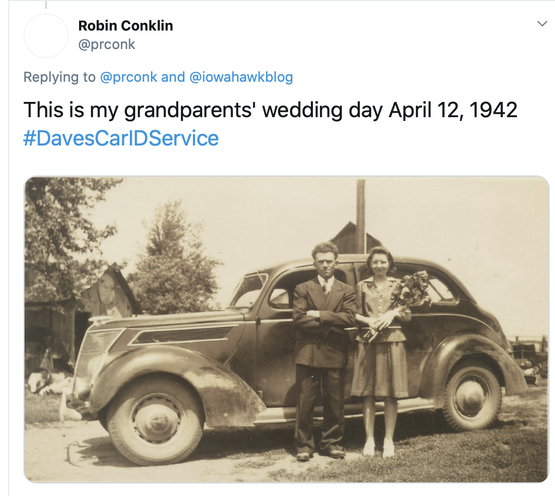
Task: Open the vintage wedding car photo
Action: pyautogui.click(x=286, y=329)
